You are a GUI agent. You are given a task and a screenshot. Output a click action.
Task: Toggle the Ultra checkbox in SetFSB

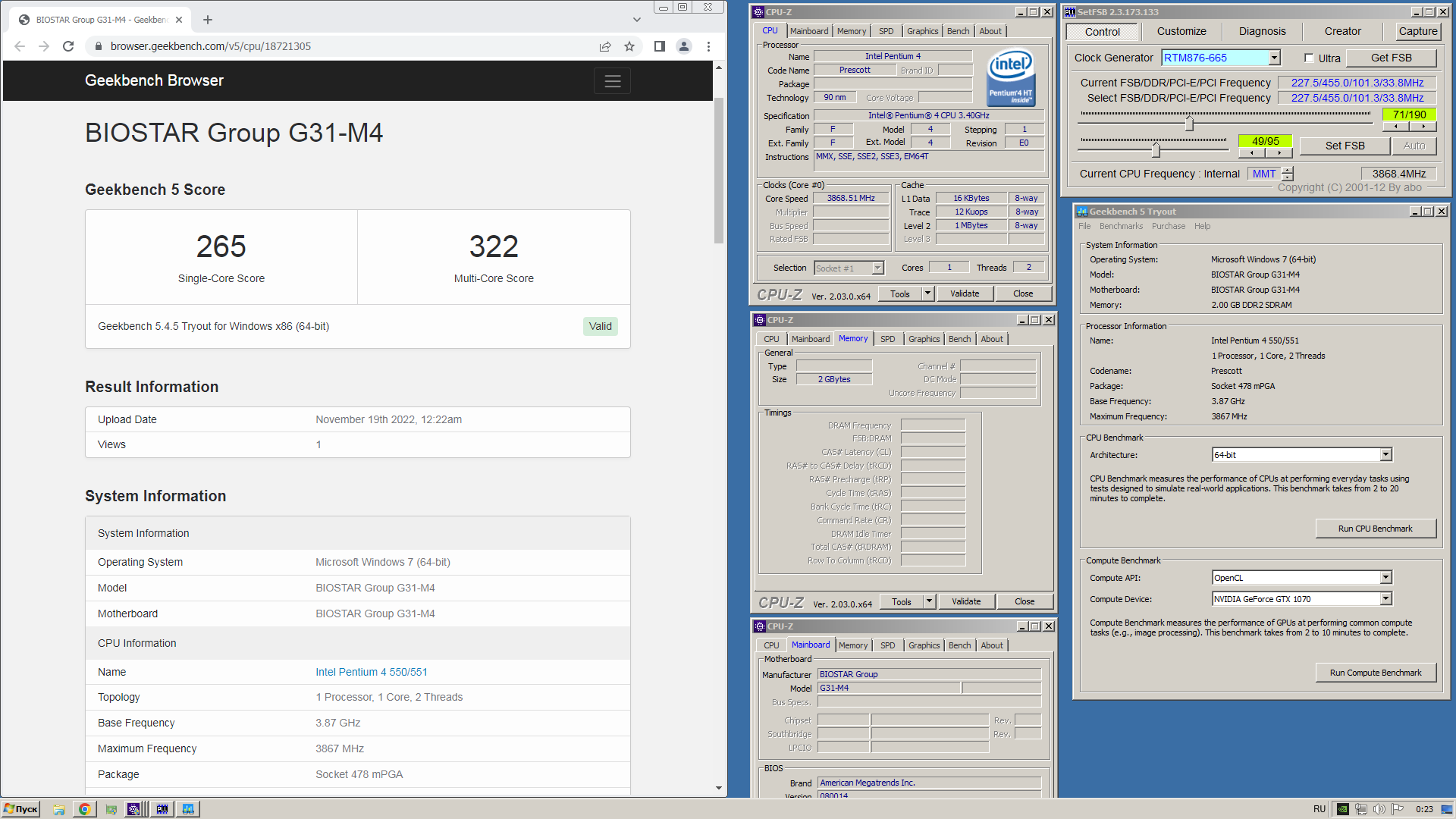click(x=1309, y=58)
